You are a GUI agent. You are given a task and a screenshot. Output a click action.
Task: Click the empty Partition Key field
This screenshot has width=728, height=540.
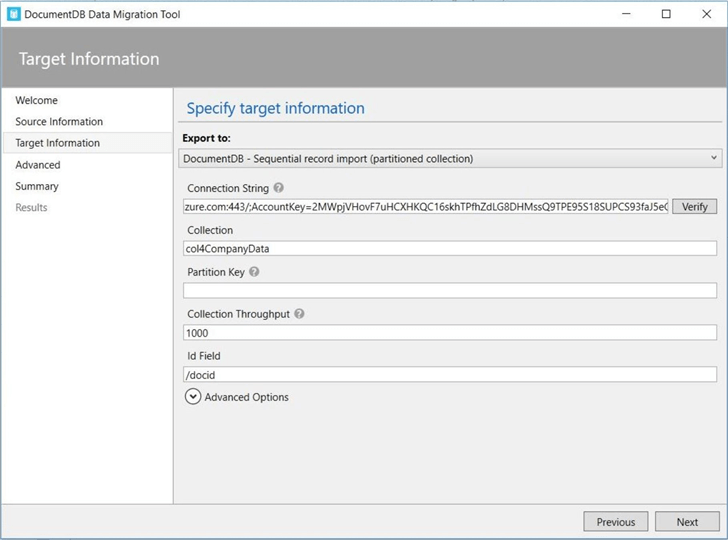(x=450, y=291)
